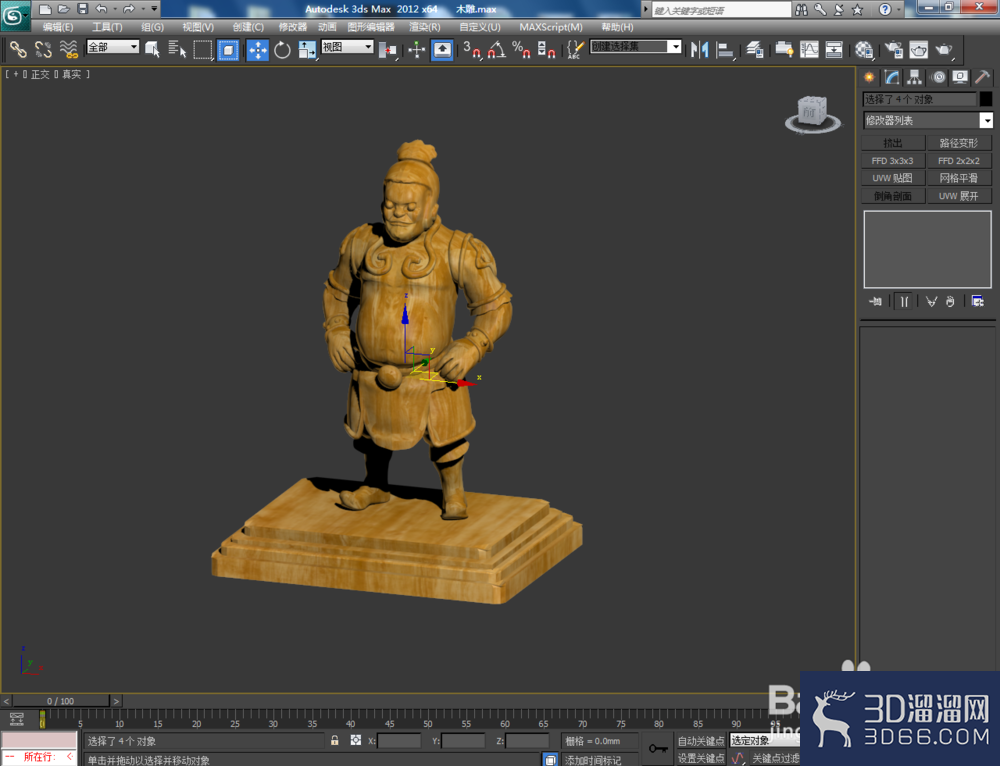Select the Link tool in main toolbar
This screenshot has width=1000, height=766.
coord(18,49)
